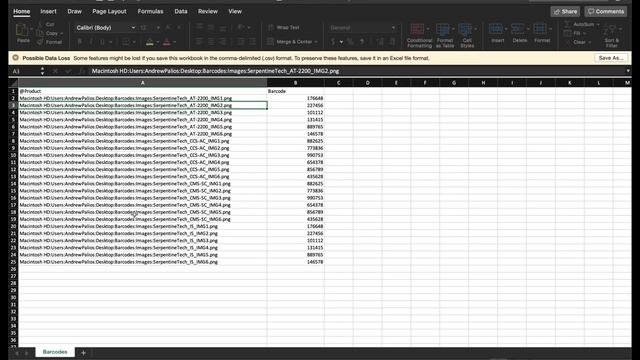Select the Barcode header cell
Viewport: 640px width, 360px height.
point(296,91)
